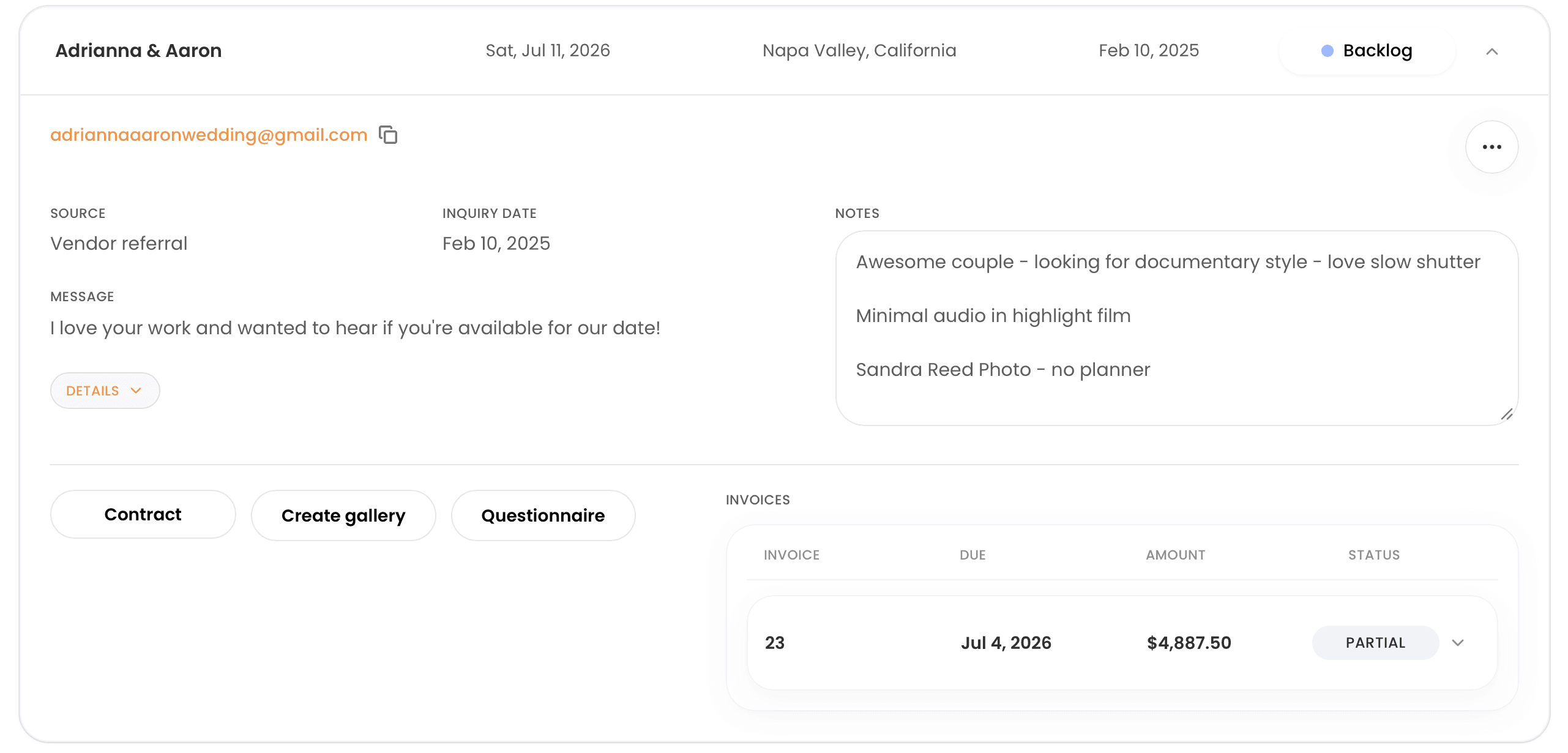1568x753 pixels.
Task: Click the AMOUNT column header
Action: point(1175,555)
